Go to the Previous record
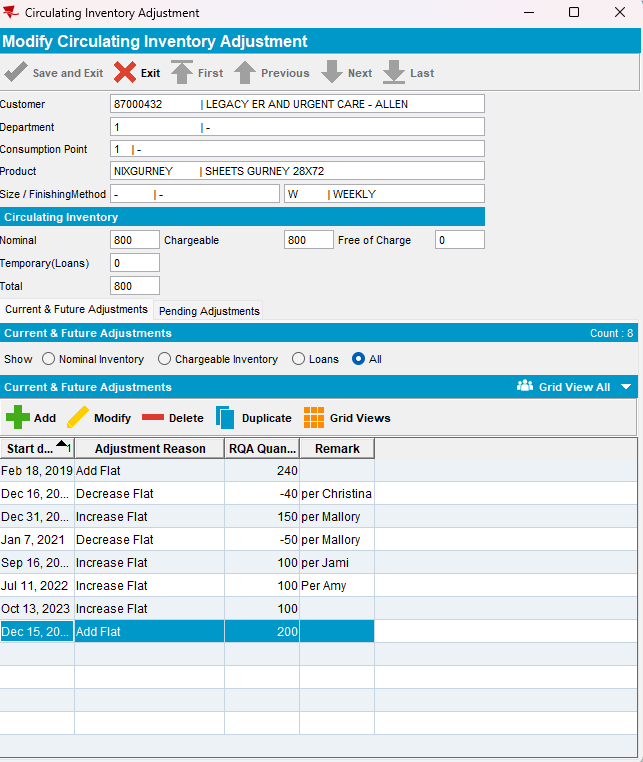Screen dimensions: 643x762 pos(245,73)
